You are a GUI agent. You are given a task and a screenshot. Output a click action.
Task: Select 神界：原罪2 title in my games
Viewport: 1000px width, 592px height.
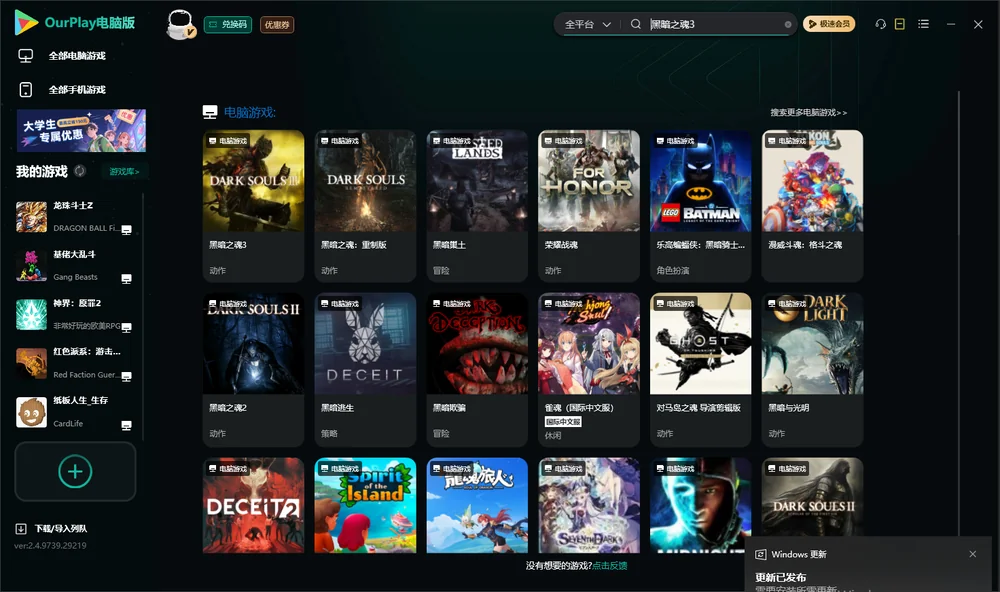[x=77, y=303]
